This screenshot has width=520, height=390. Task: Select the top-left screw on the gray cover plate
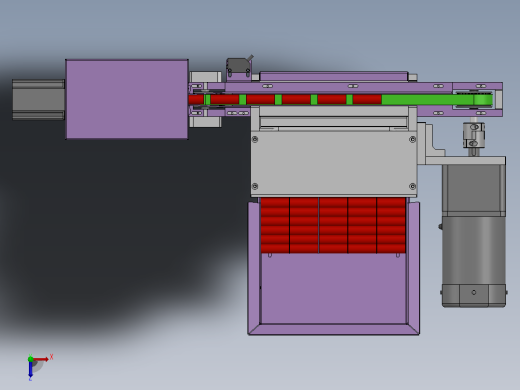pos(255,139)
